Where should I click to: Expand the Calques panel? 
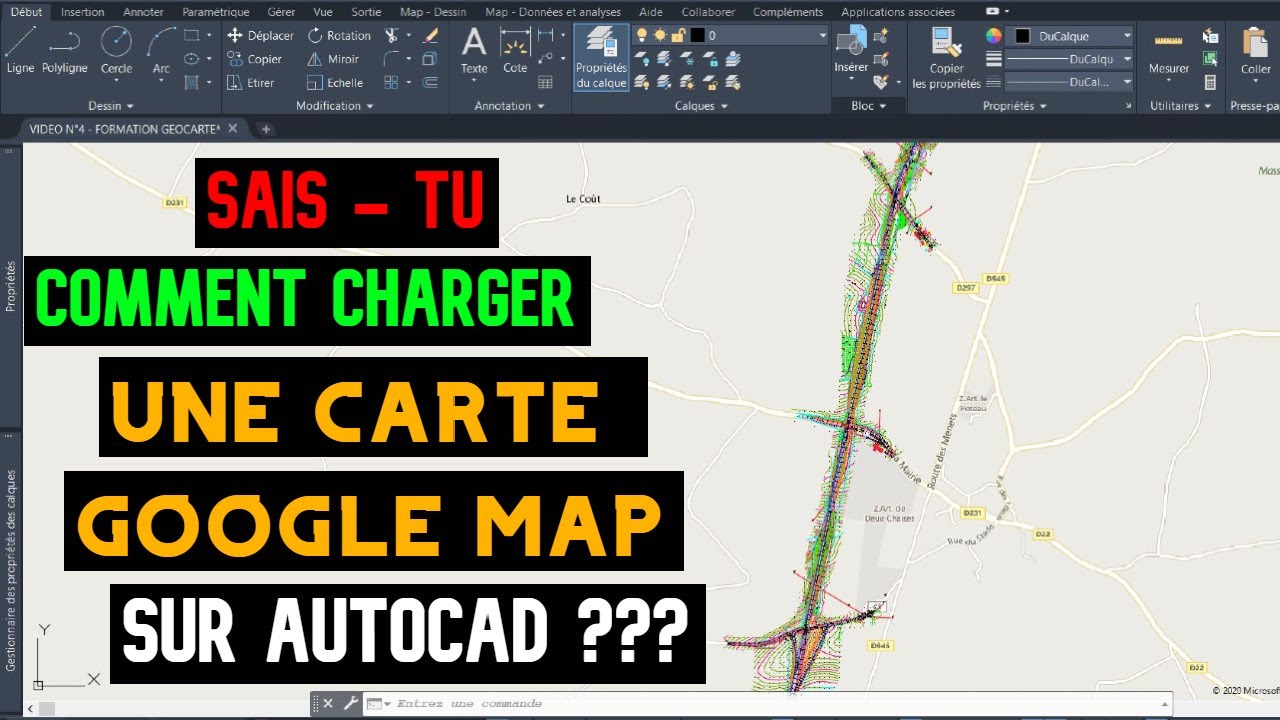tap(701, 106)
